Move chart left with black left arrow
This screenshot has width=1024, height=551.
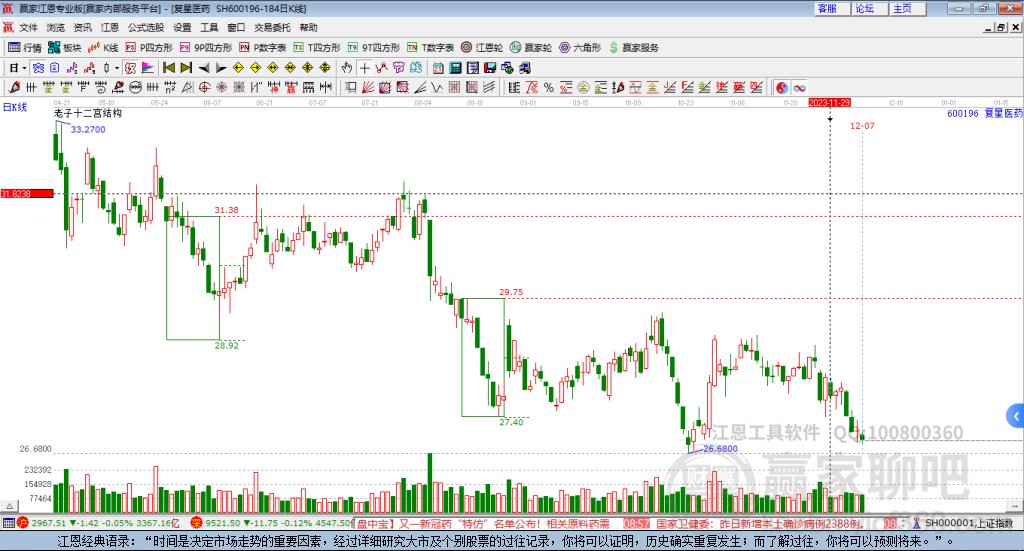point(204,68)
